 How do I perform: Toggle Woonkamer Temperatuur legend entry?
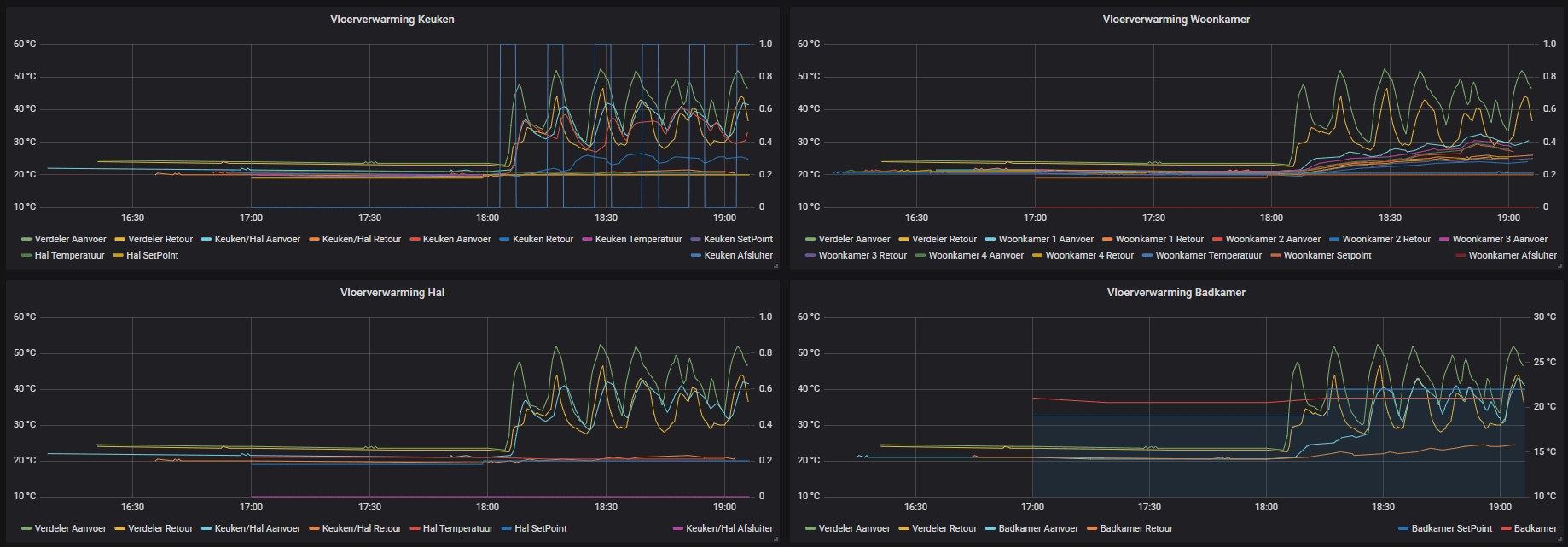pyautogui.click(x=1209, y=256)
